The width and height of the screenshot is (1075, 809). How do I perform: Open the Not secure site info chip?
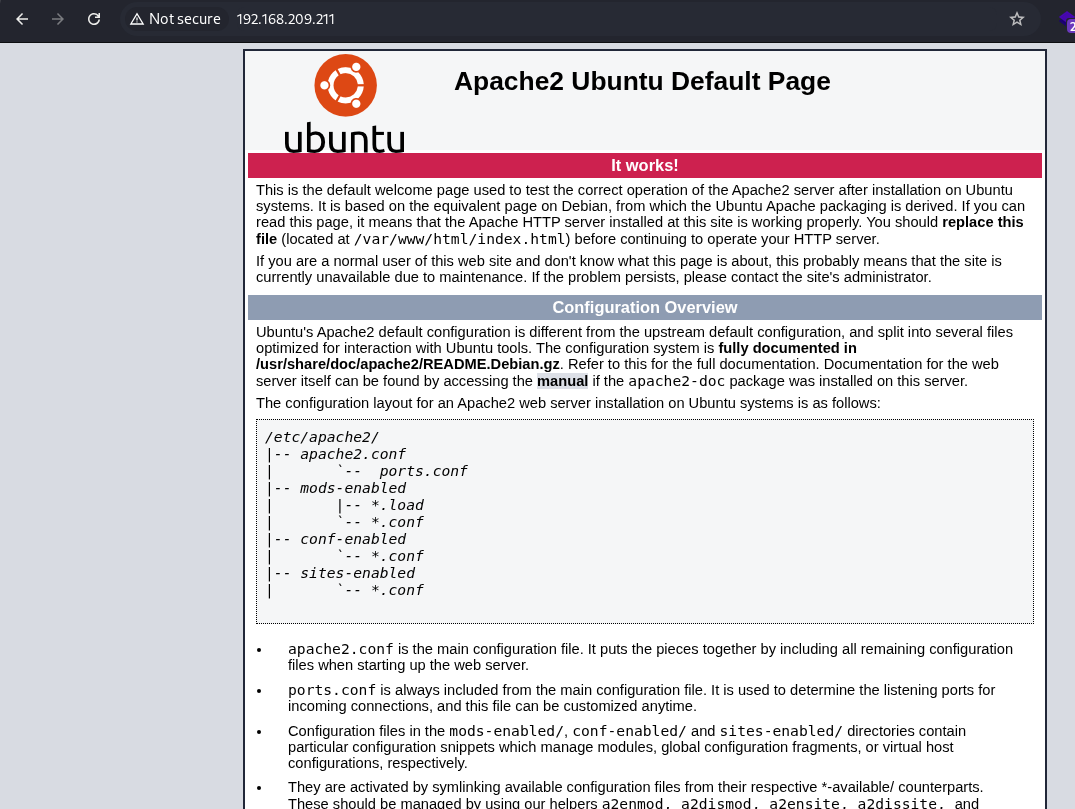pos(176,19)
